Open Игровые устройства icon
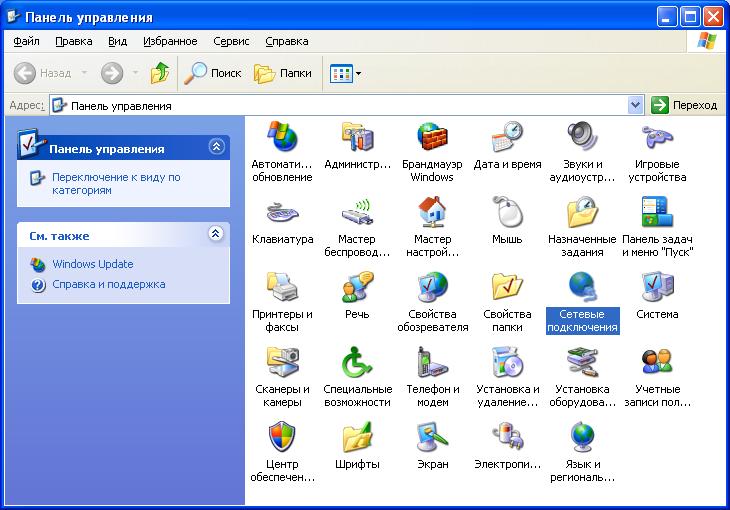 pyautogui.click(x=657, y=136)
